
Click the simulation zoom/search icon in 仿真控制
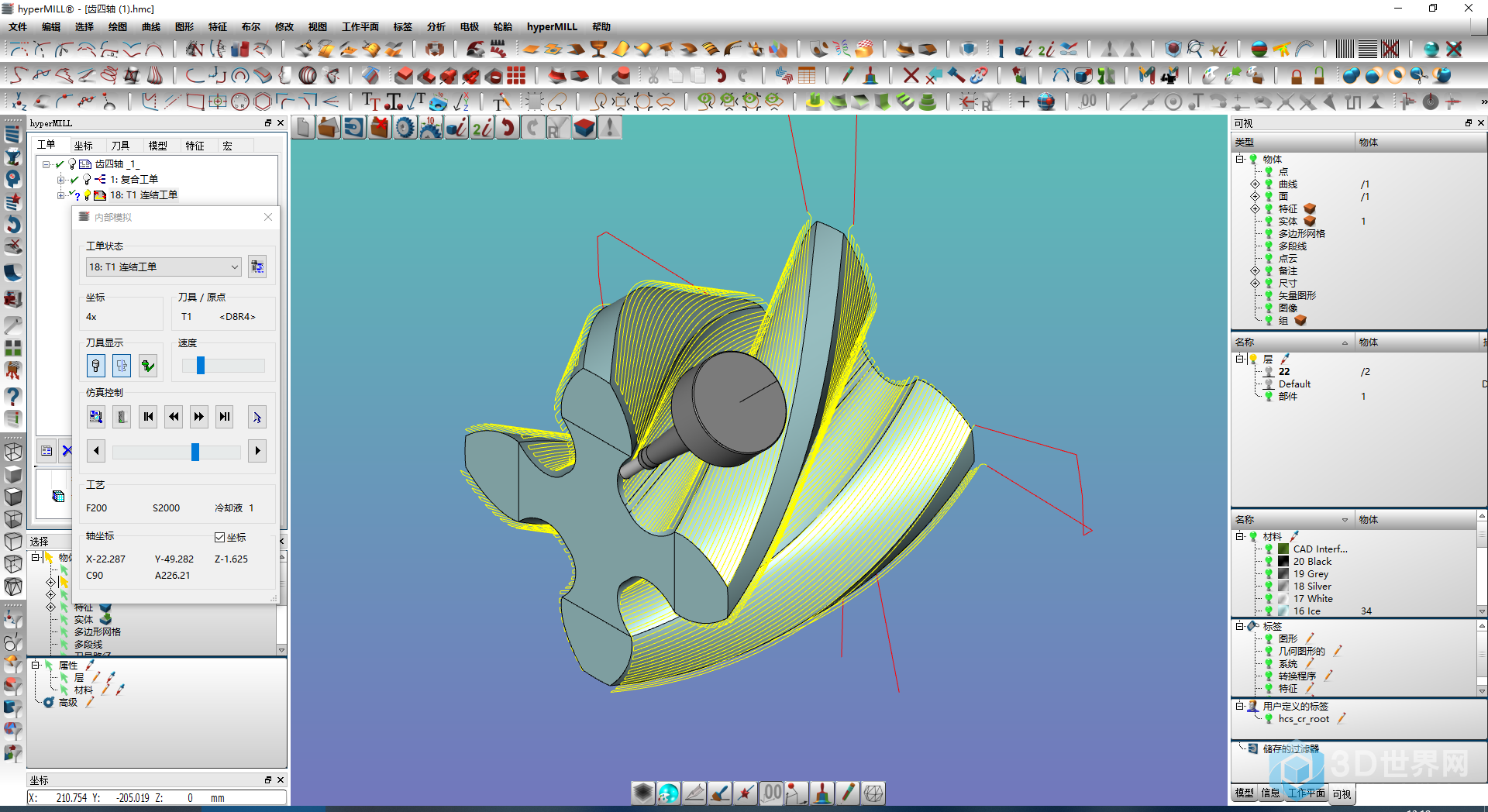point(96,417)
